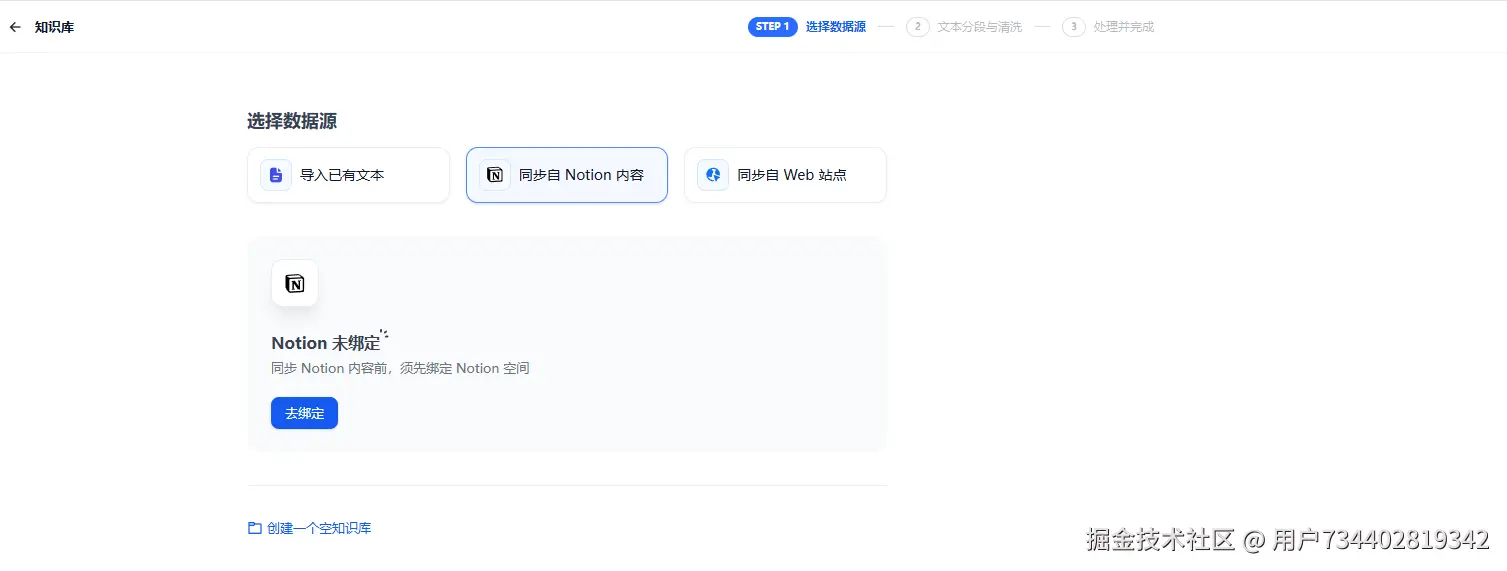1507x571 pixels.
Task: Click the 选择数据源 section heading
Action: pyautogui.click(x=292, y=121)
